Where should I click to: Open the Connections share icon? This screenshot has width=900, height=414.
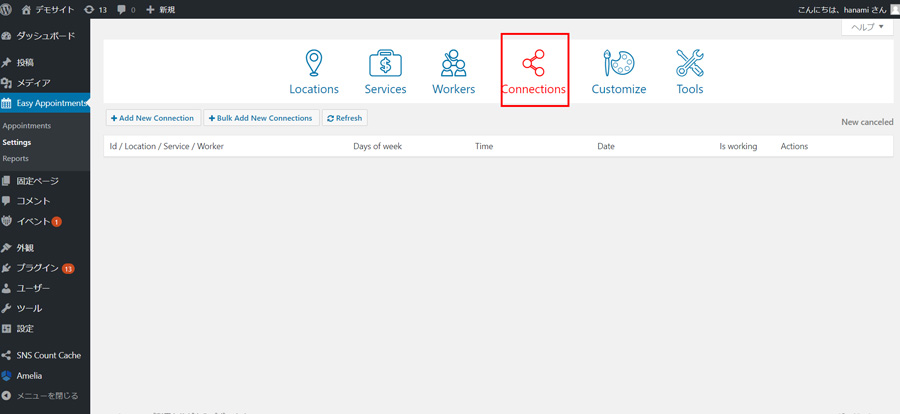pos(533,63)
